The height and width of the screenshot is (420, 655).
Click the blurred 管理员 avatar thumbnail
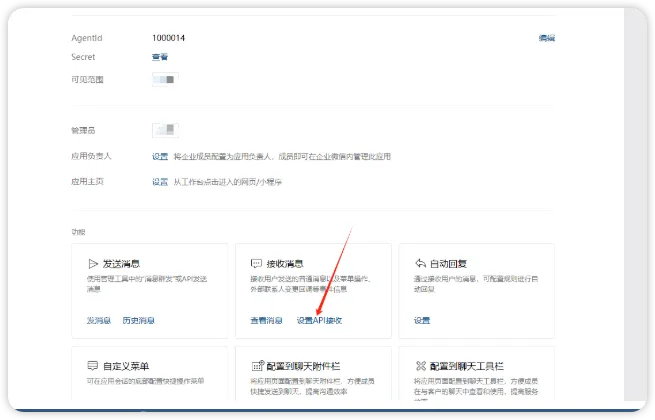[x=165, y=130]
